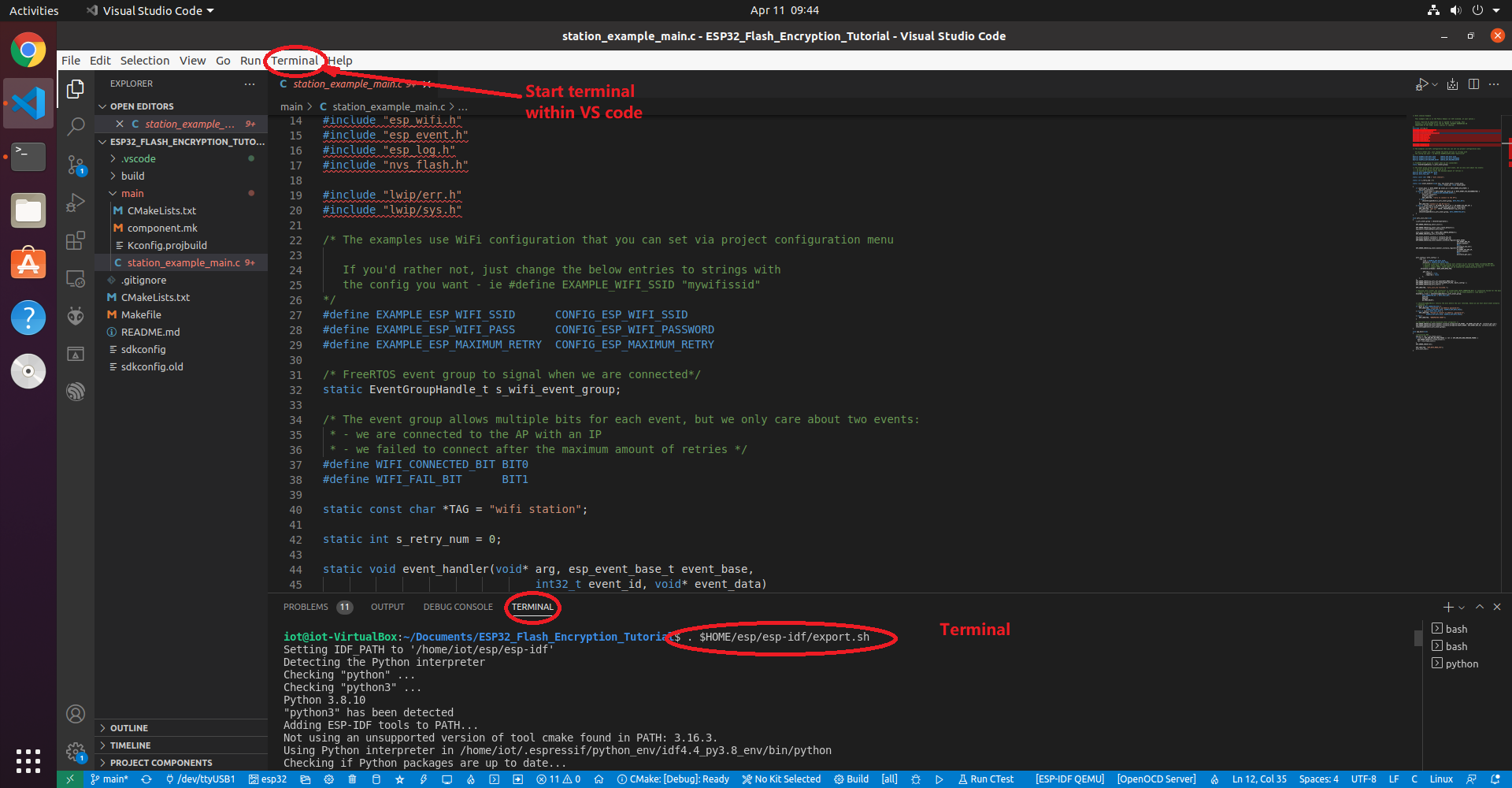Maximize the terminal panel size
This screenshot has height=788, width=1512.
[x=1480, y=607]
